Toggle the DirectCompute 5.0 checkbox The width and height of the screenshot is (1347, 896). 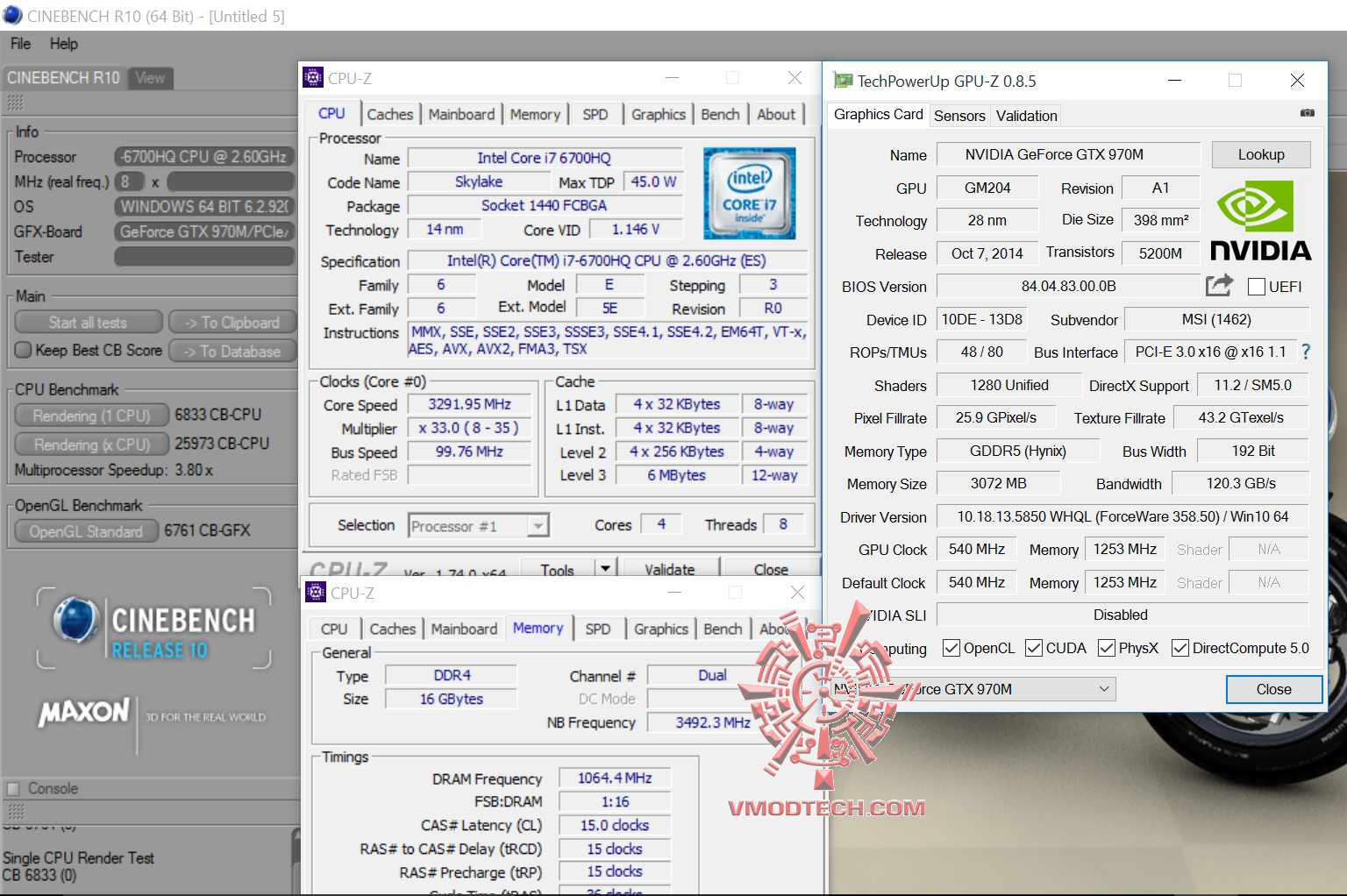click(1180, 648)
